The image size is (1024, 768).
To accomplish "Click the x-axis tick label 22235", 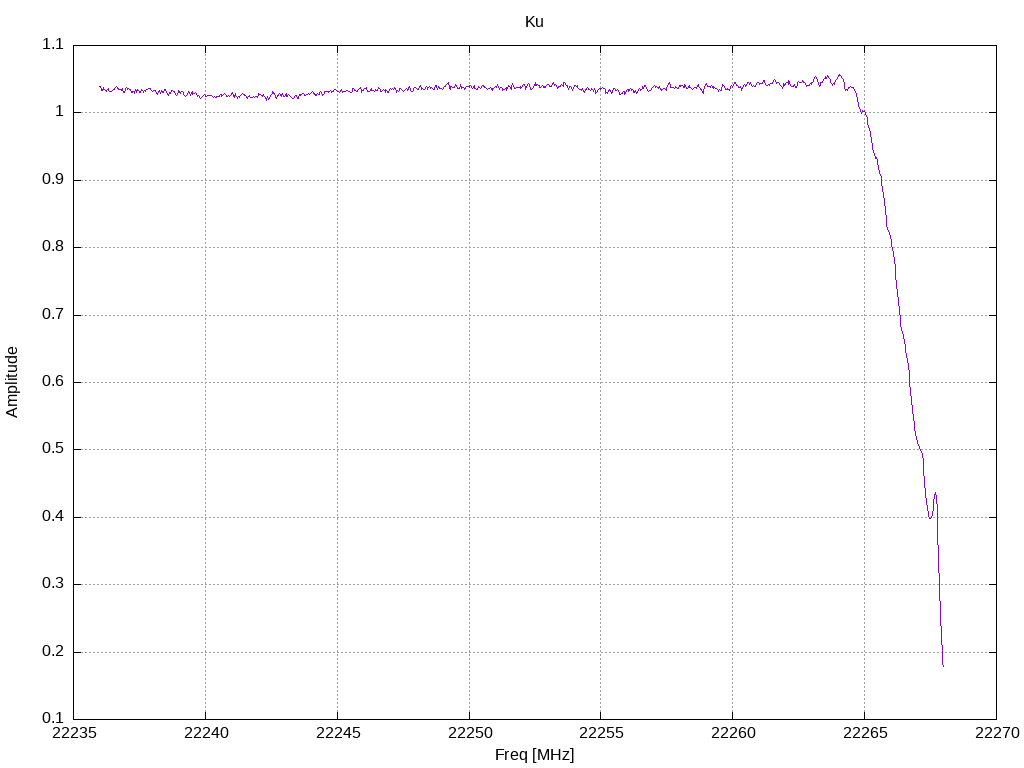I will click(74, 733).
